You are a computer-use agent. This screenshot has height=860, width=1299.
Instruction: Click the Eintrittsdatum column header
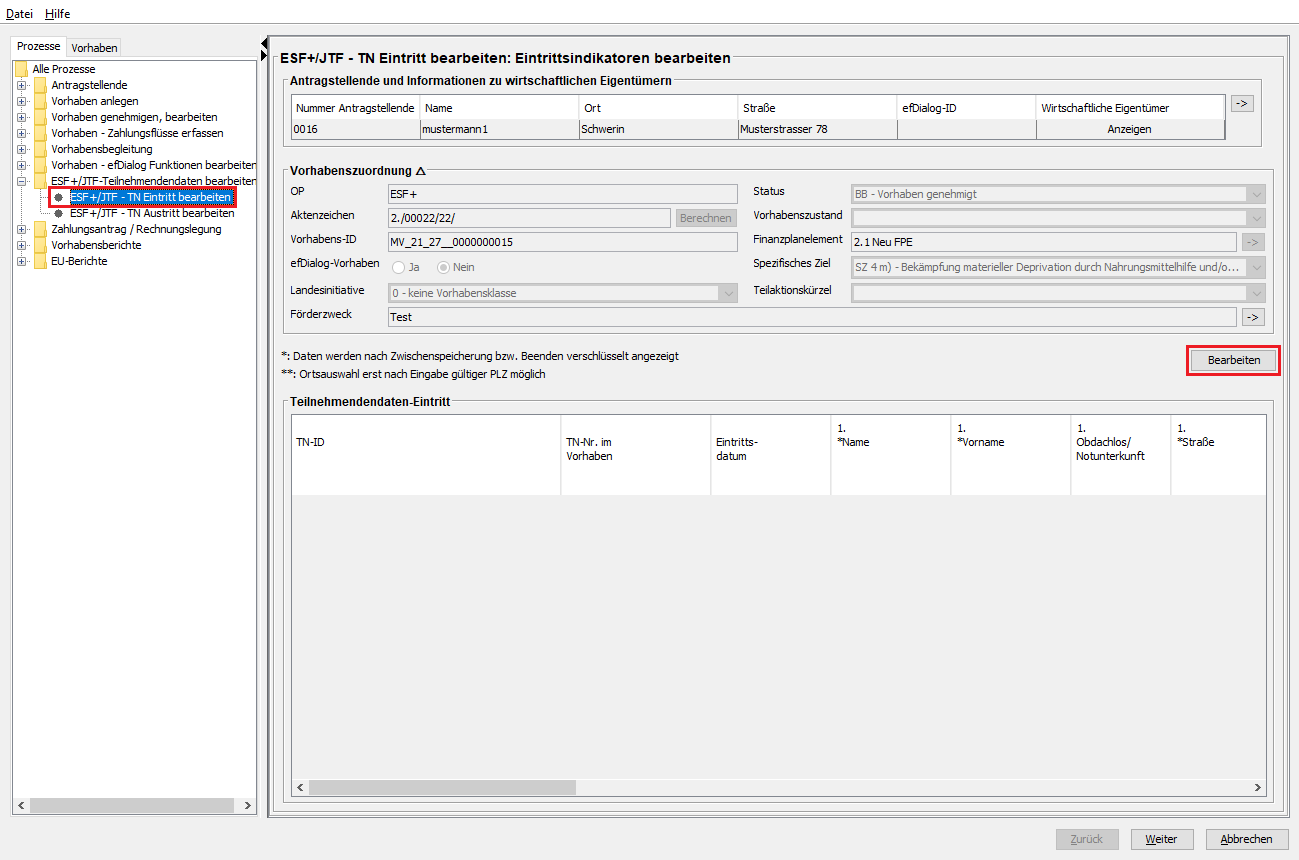coord(770,455)
